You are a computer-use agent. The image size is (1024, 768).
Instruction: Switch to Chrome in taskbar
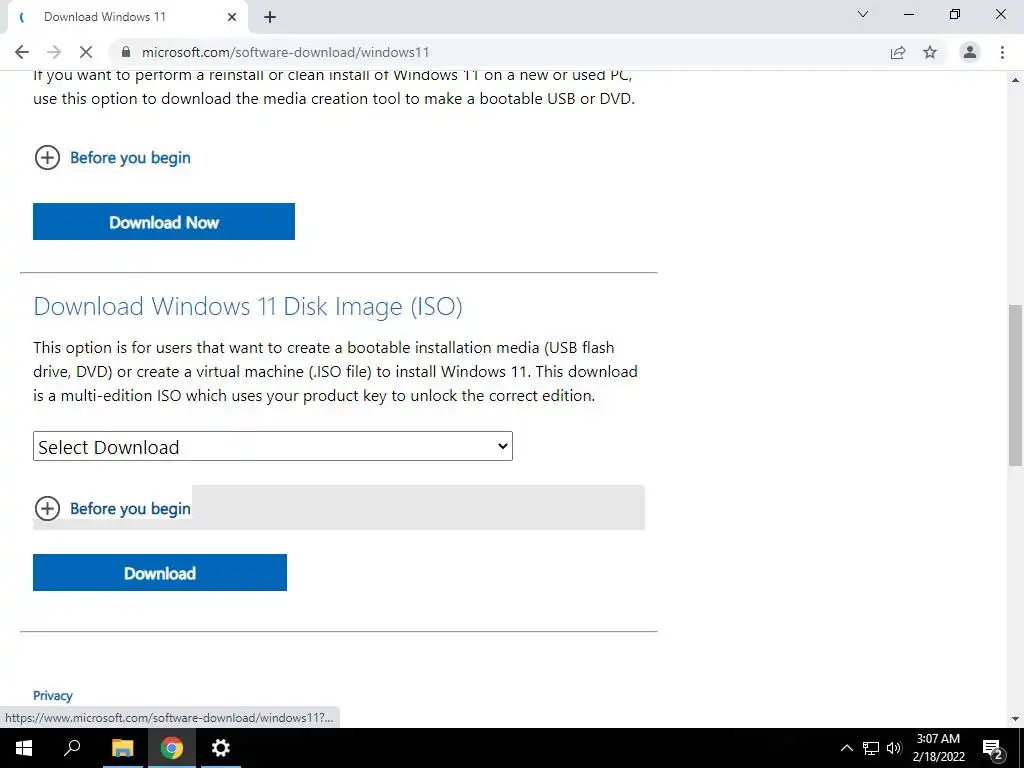click(172, 748)
